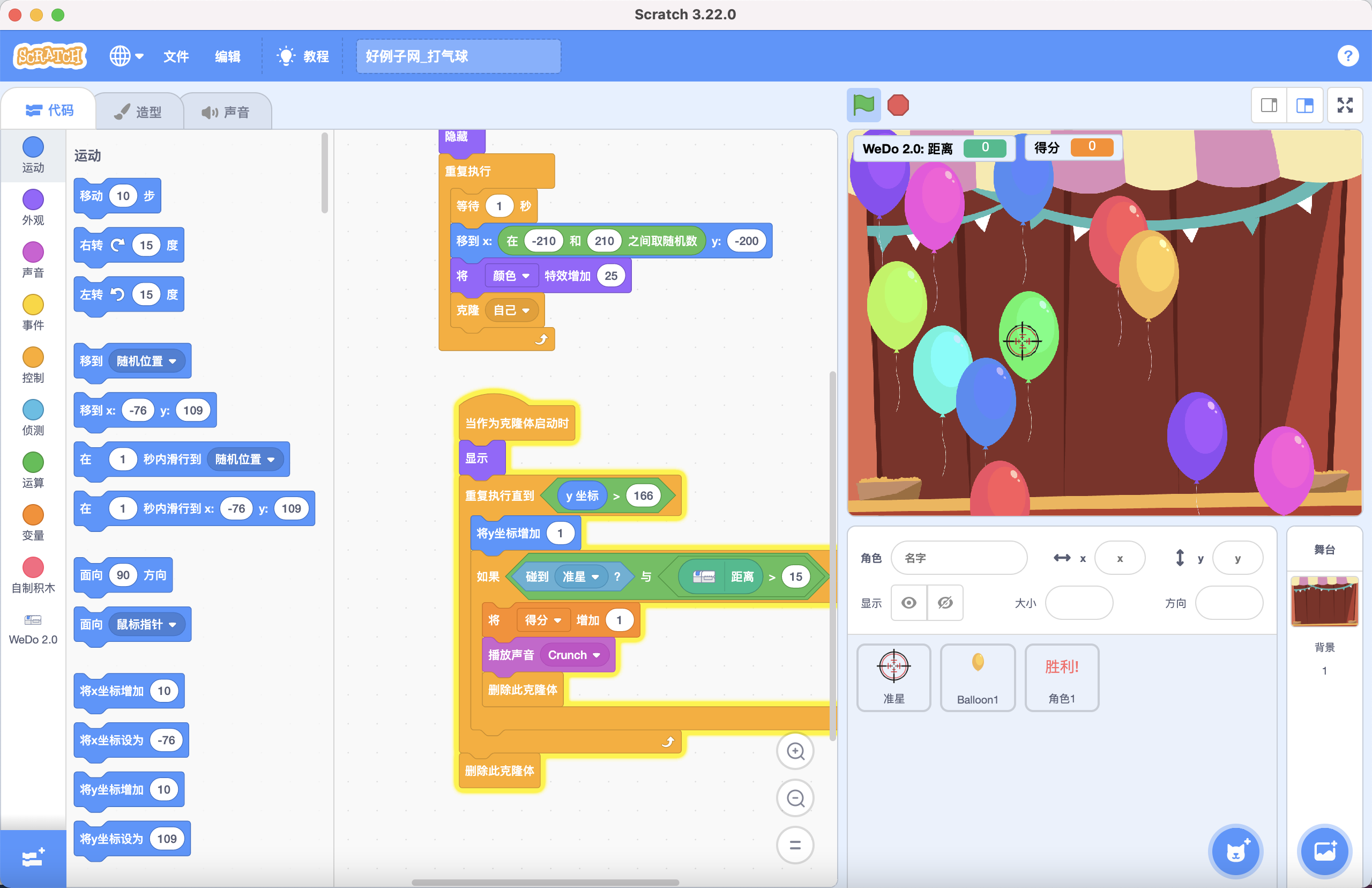Open the 颜色 effect dropdown
The width and height of the screenshot is (1372, 888).
click(511, 276)
